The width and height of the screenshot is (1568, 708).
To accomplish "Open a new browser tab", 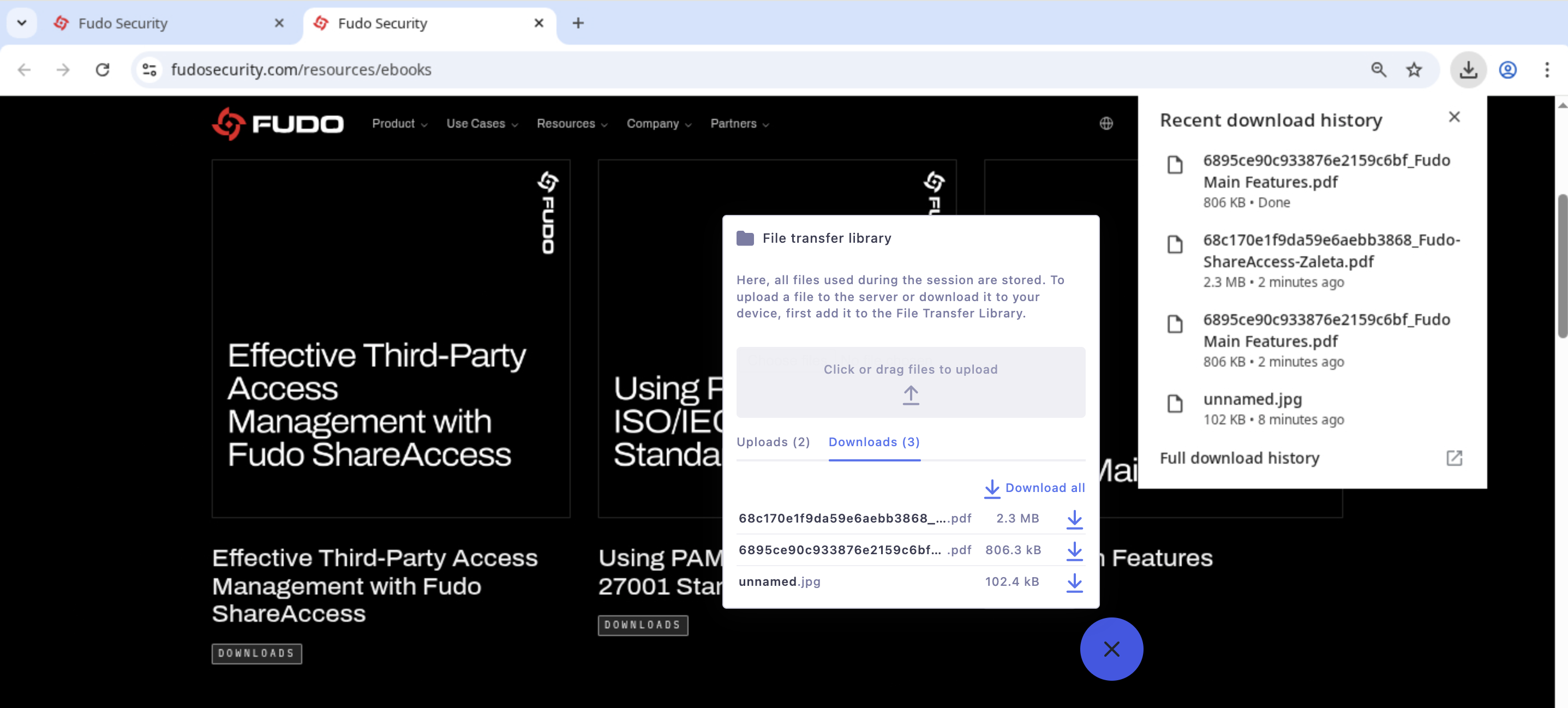I will [x=578, y=23].
